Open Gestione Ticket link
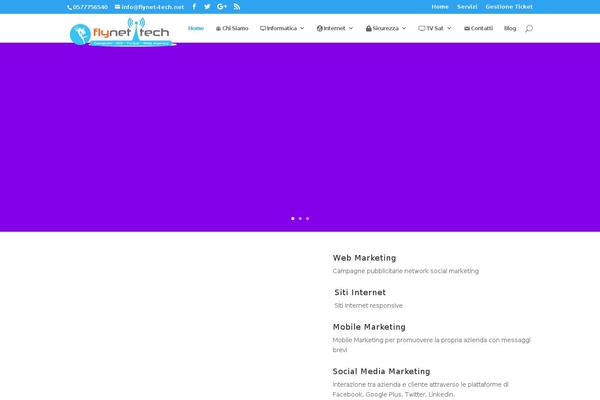600x400 pixels. [509, 7]
